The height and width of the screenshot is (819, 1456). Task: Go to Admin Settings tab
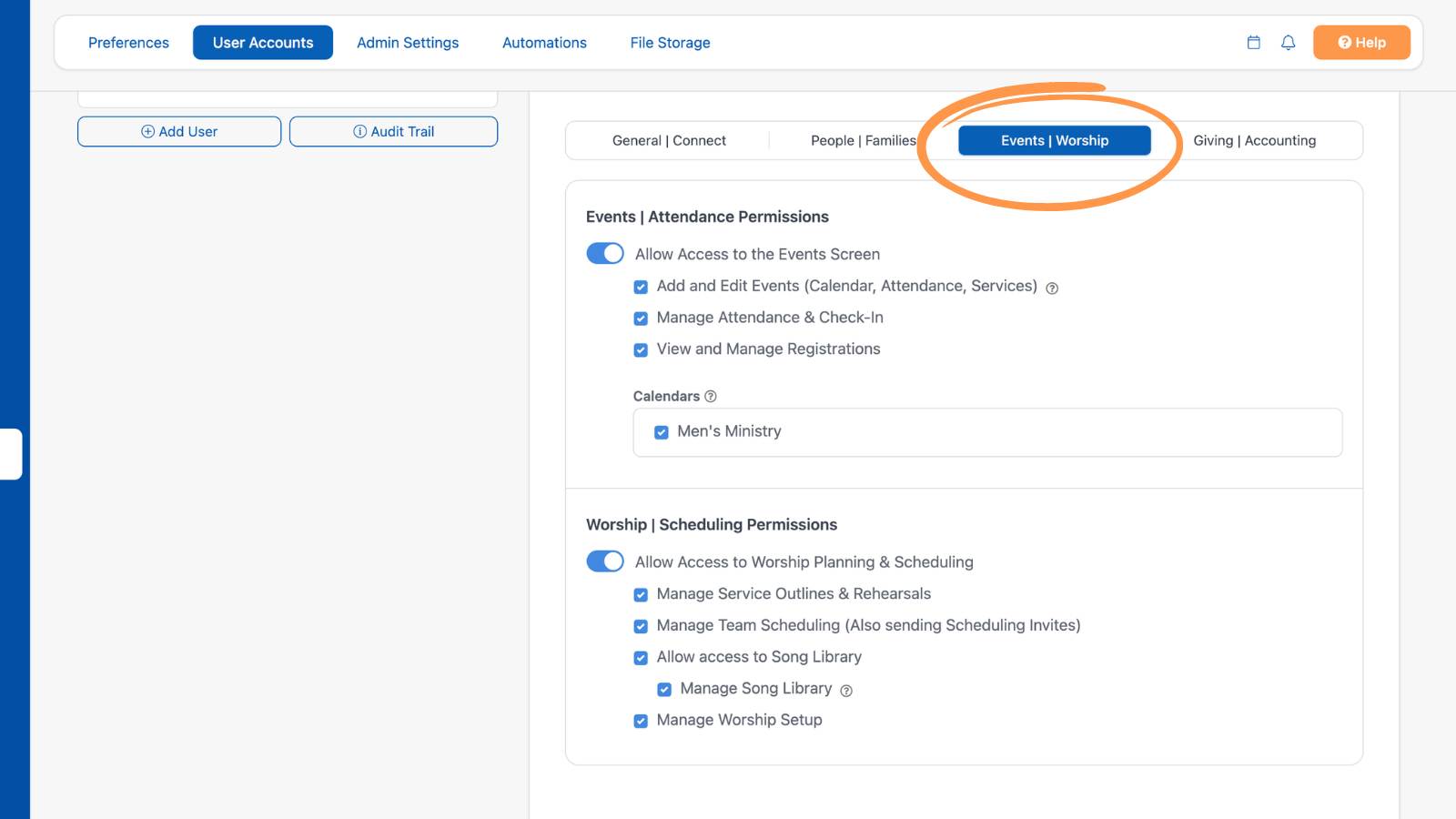408,43
